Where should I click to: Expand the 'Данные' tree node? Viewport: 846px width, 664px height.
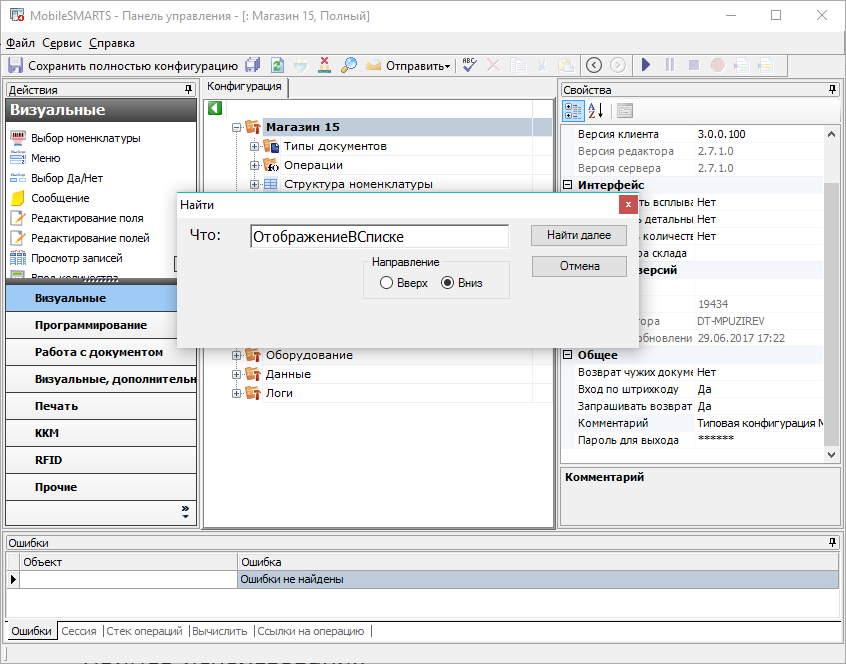(236, 374)
